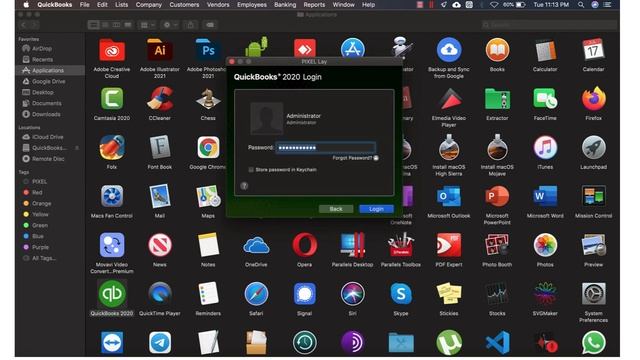Select the Administrator user avatar
The image size is (640, 360).
tap(267, 118)
